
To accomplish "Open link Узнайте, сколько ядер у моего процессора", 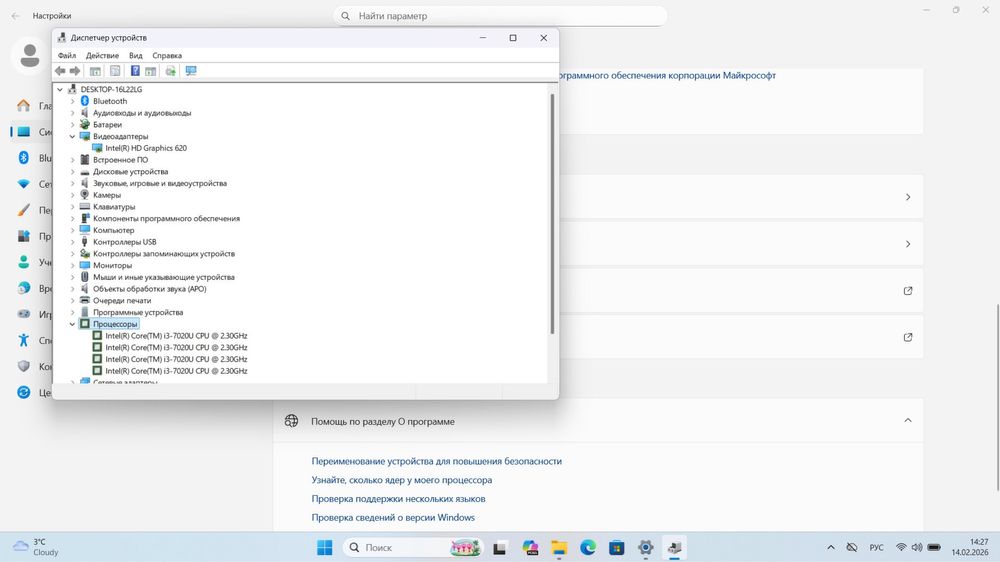I will (x=402, y=480).
